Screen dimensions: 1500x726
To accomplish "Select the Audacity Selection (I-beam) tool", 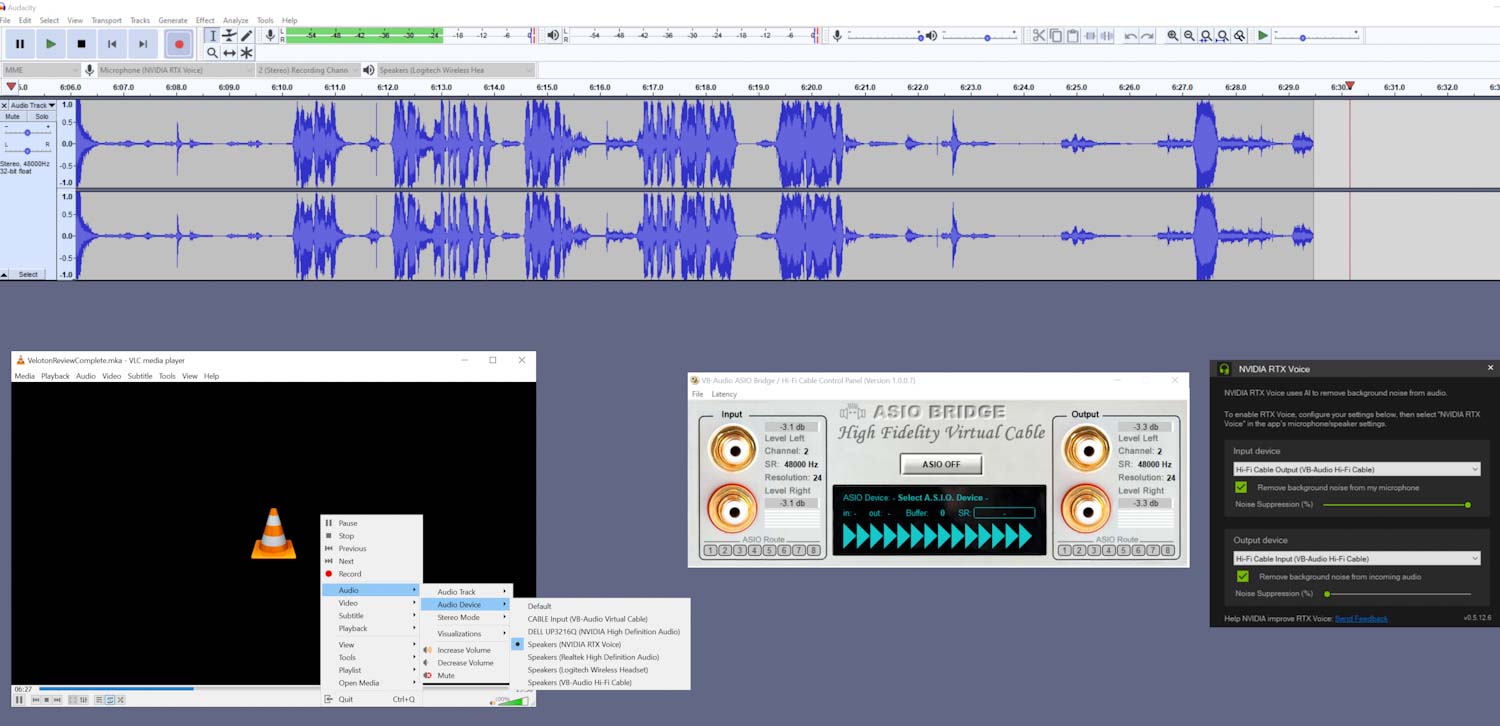I will [212, 36].
